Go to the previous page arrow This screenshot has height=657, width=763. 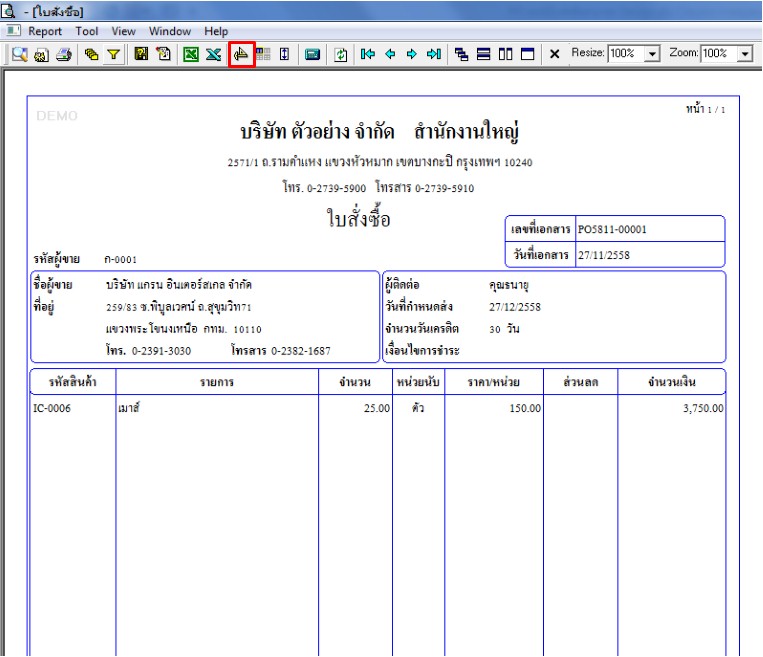(390, 54)
